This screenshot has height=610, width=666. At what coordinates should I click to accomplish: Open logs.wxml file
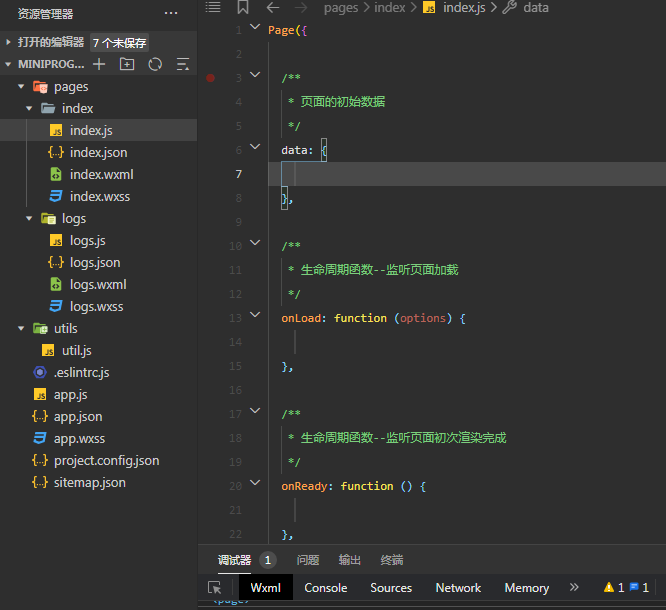click(99, 285)
